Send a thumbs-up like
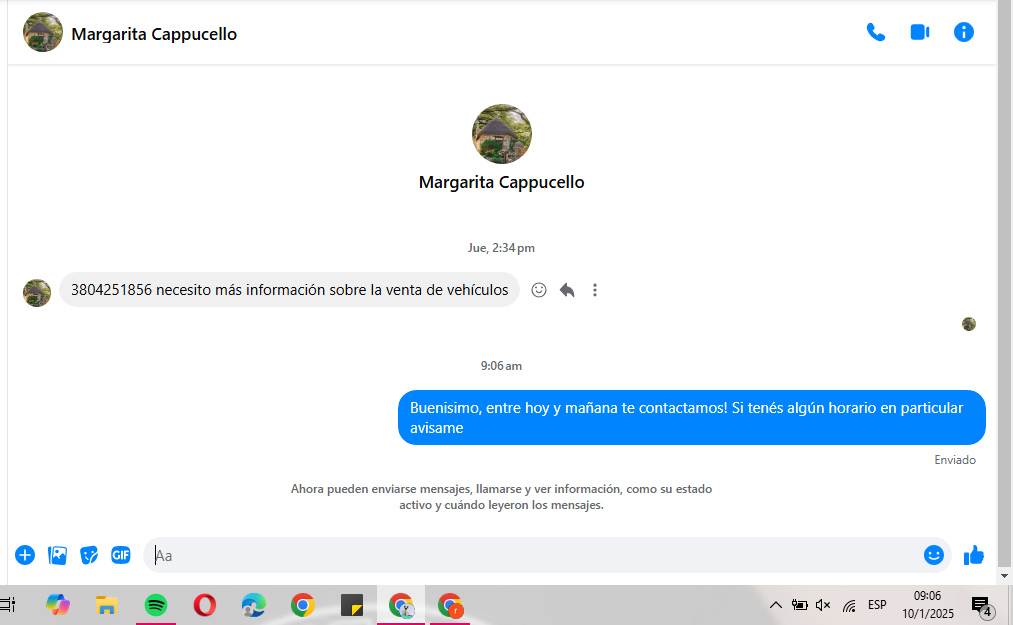Viewport: 1013px width, 625px height. pos(974,555)
